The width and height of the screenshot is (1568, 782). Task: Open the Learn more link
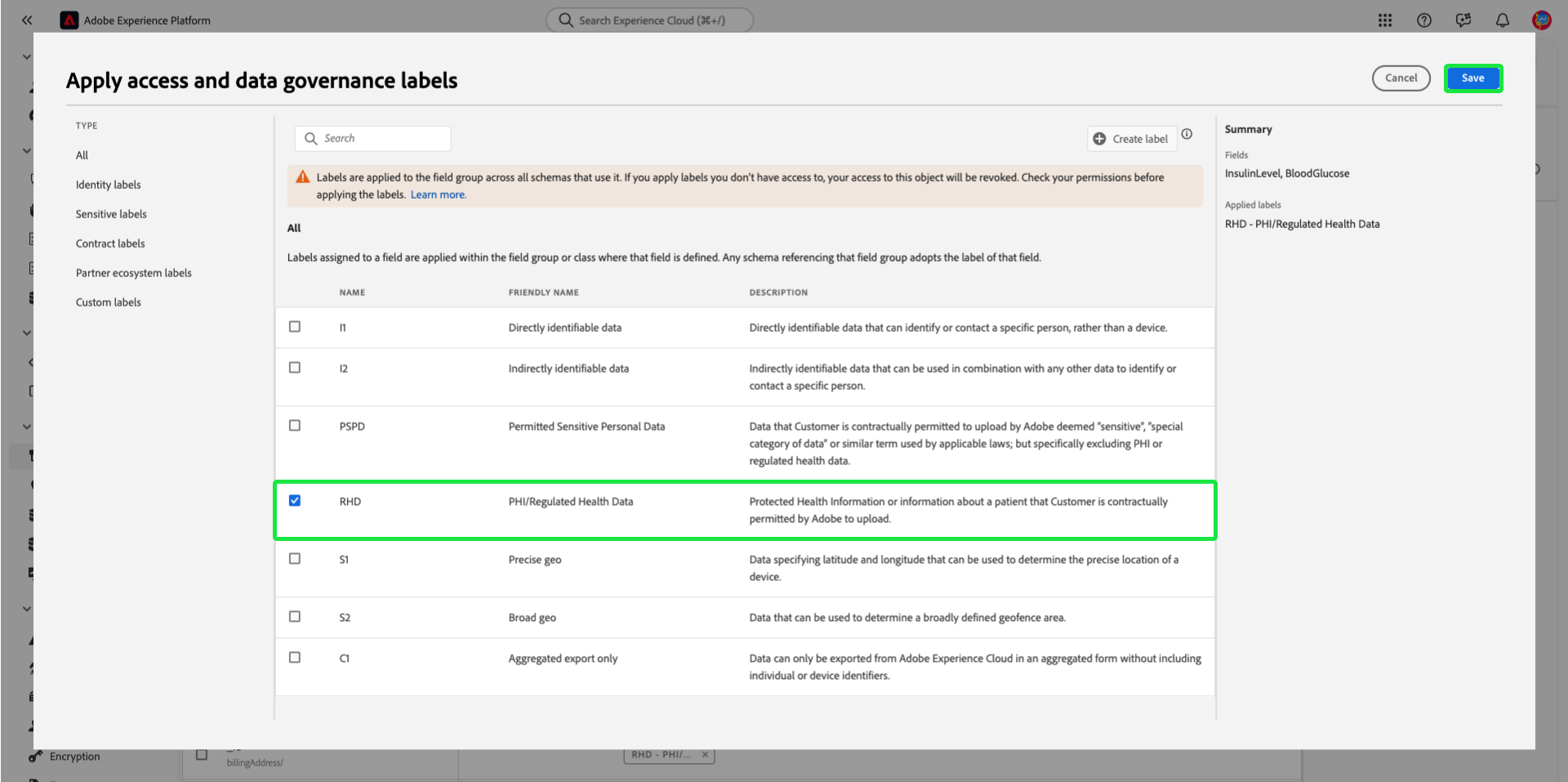pos(438,194)
